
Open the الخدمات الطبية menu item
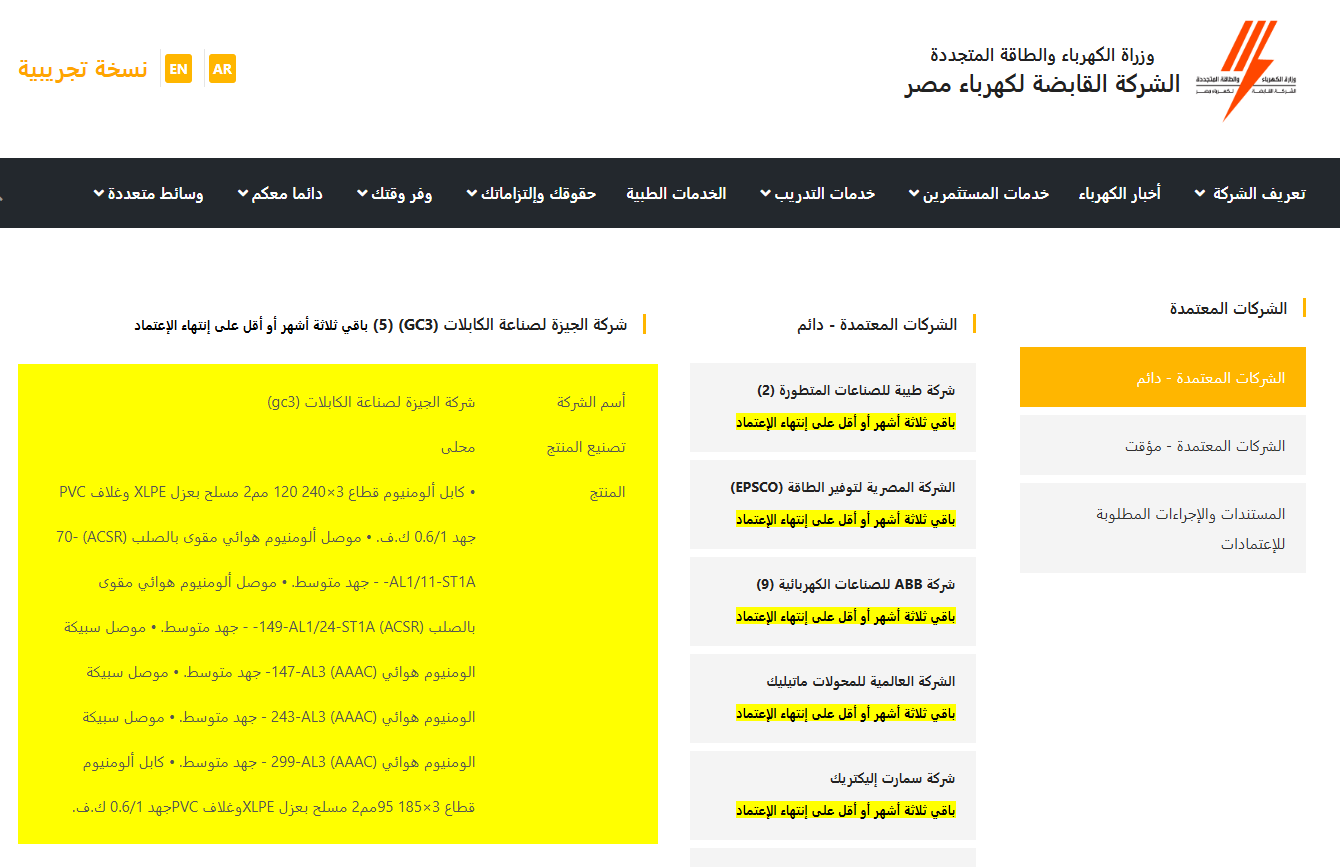pyautogui.click(x=677, y=193)
